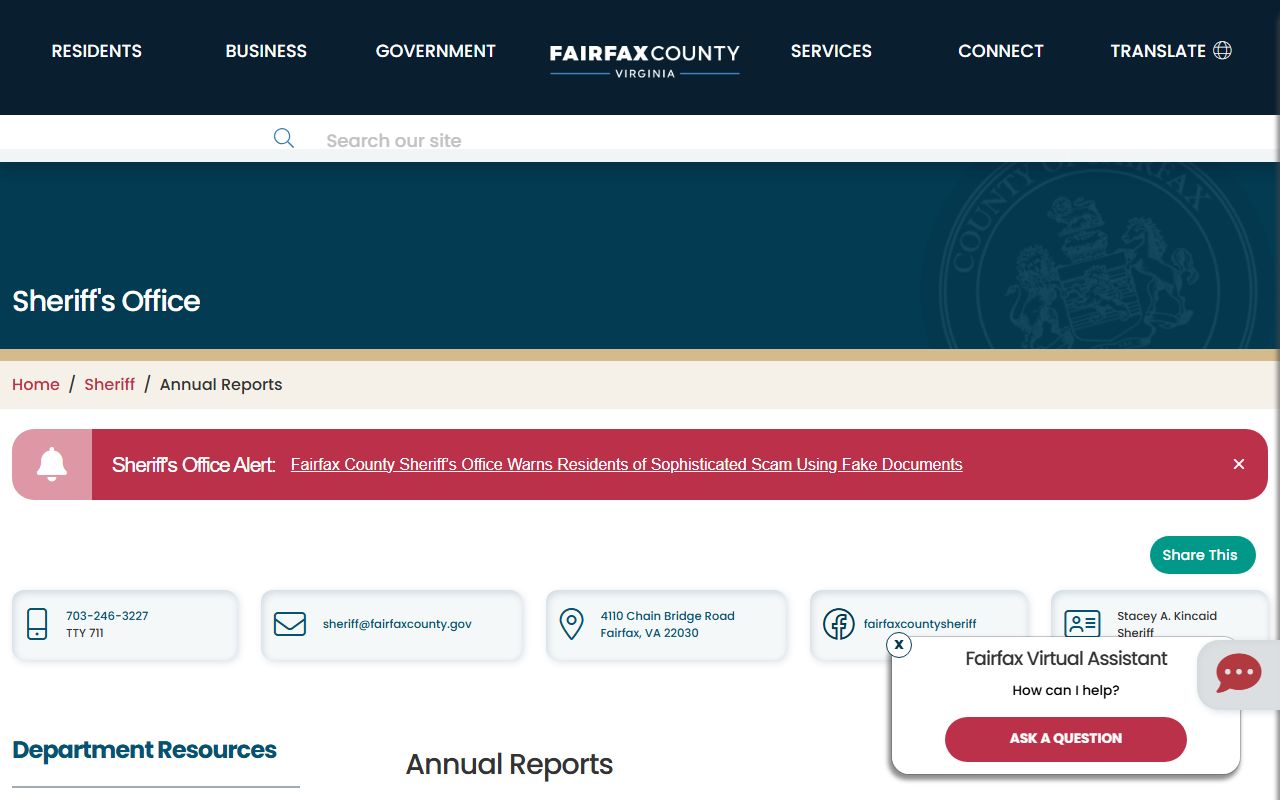Open the red chat bubble icon
The width and height of the screenshot is (1280, 800).
click(1238, 674)
